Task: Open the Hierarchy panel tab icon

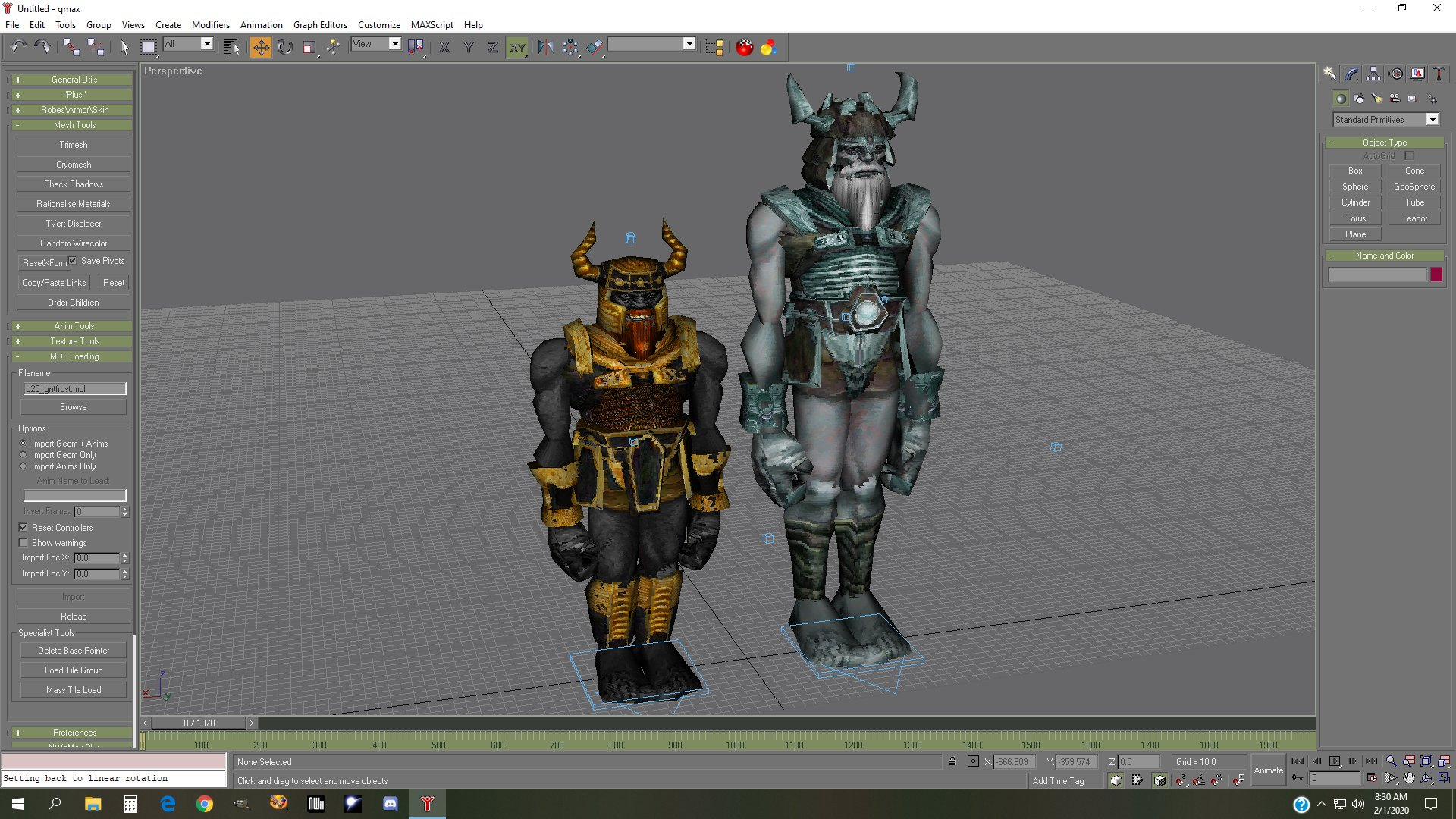Action: [x=1373, y=74]
